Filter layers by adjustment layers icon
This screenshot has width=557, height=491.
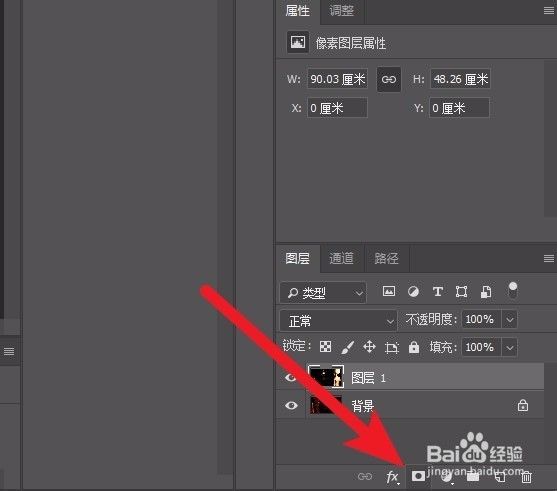[413, 292]
